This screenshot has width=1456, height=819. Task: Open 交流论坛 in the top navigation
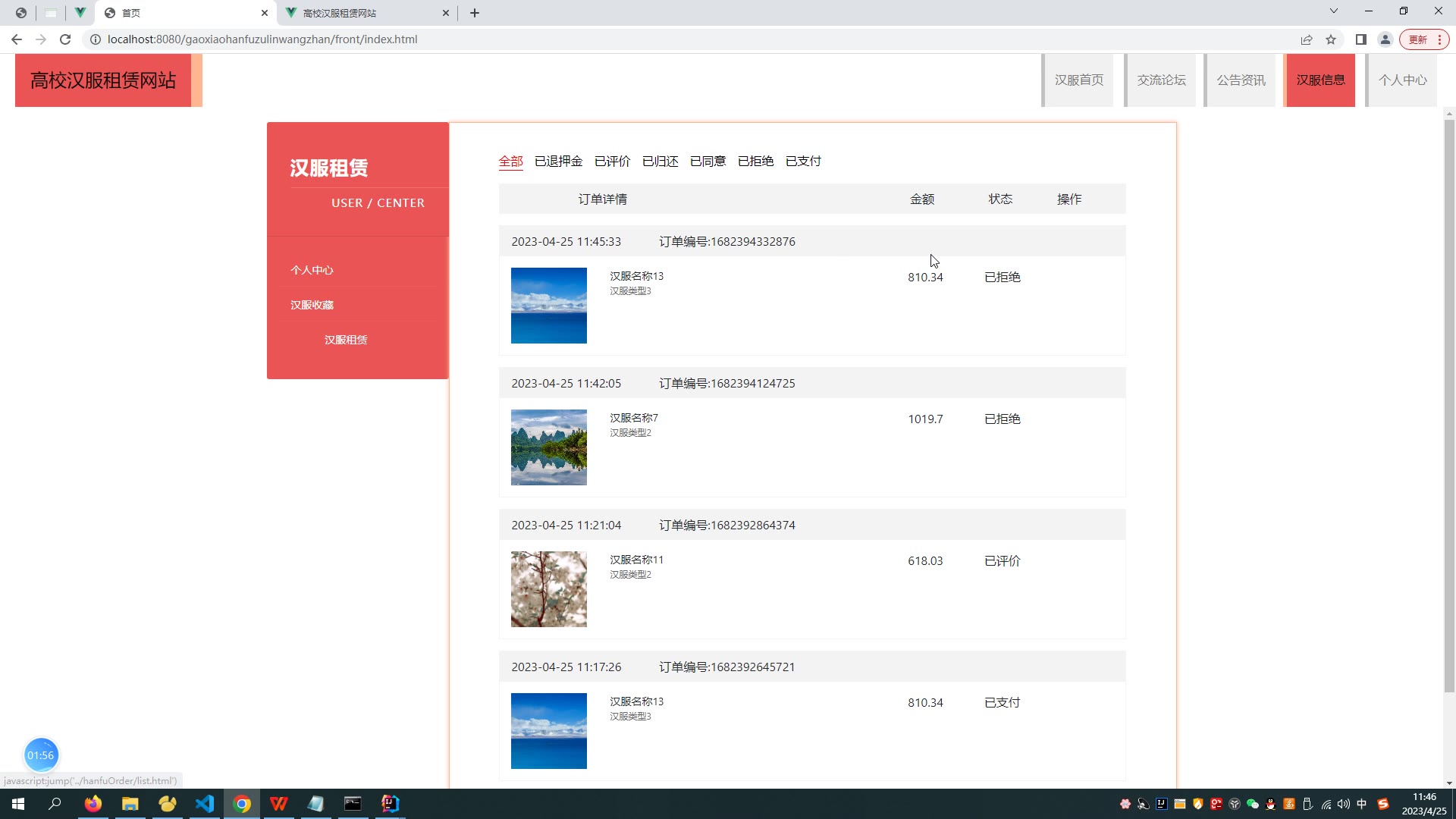click(1161, 80)
